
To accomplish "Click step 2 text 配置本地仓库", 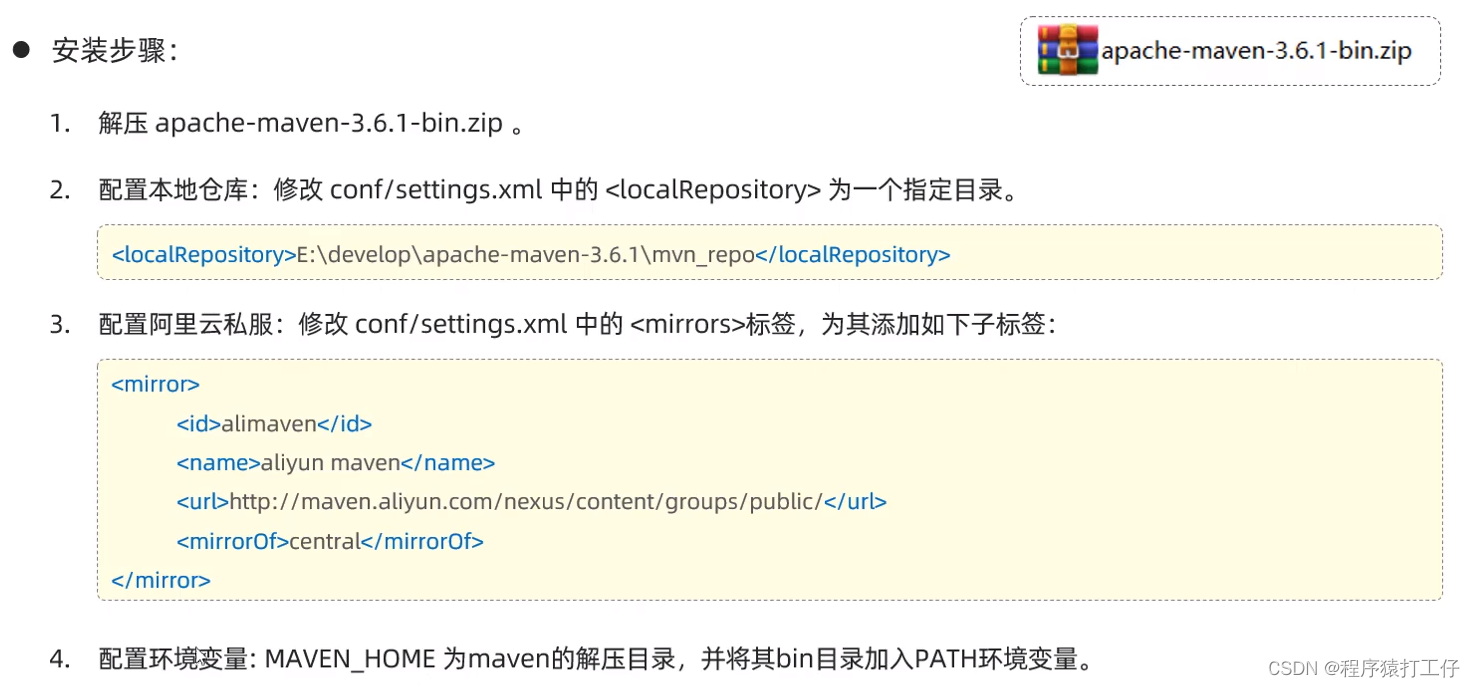I will click(558, 190).
